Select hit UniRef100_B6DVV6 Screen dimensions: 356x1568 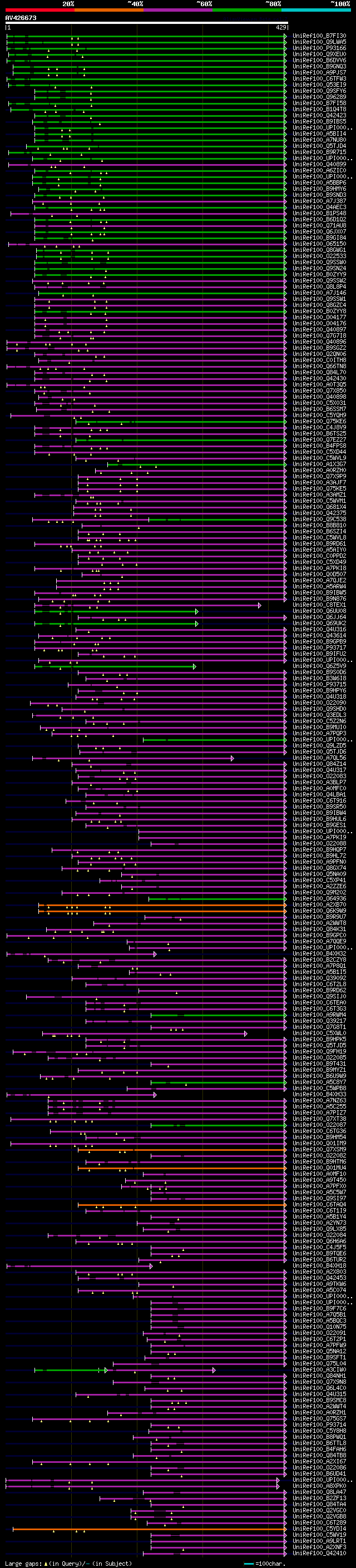point(319,60)
